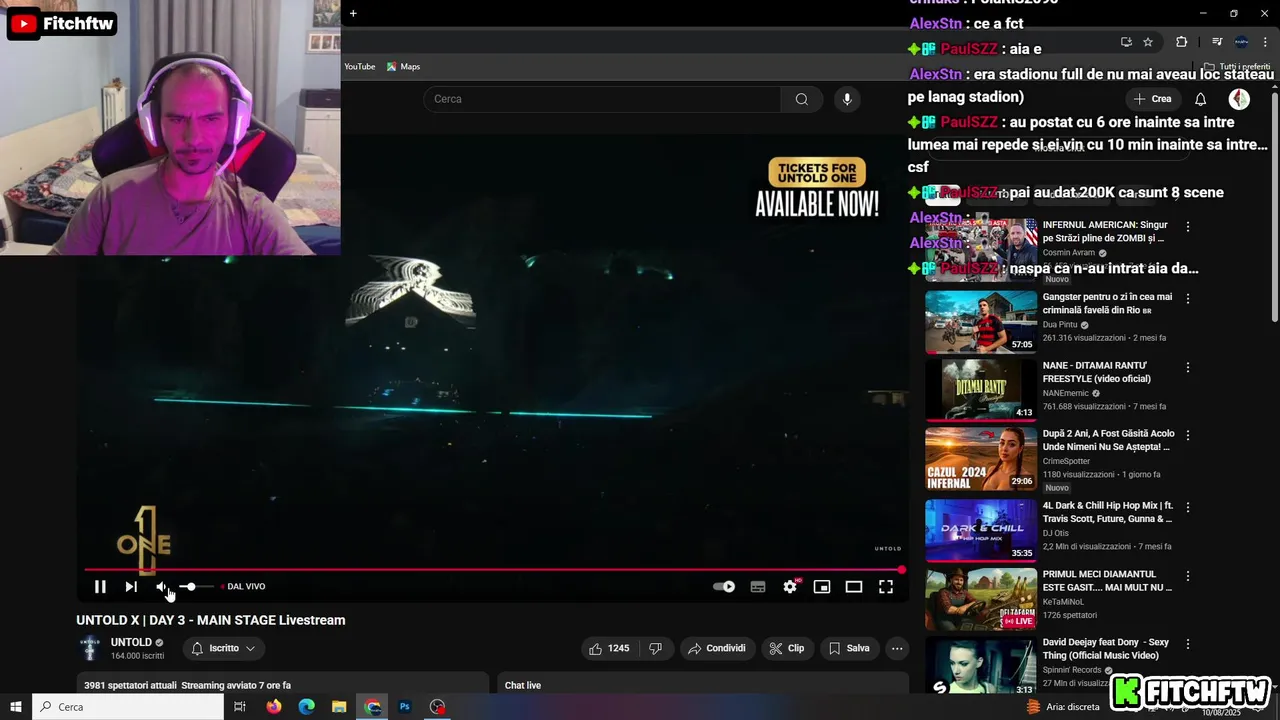This screenshot has width=1280, height=720.
Task: Click the Chat live panel header
Action: tap(523, 685)
